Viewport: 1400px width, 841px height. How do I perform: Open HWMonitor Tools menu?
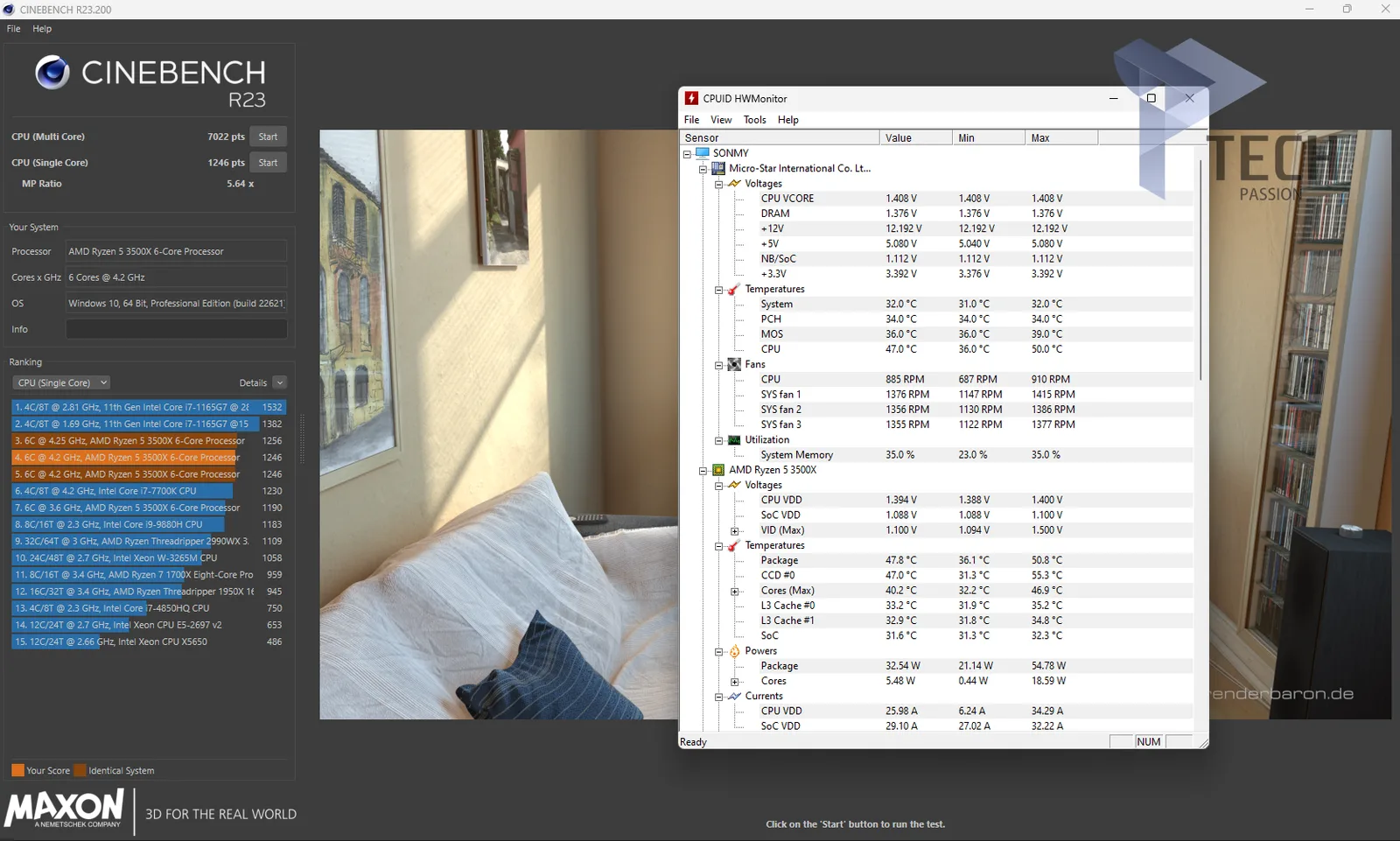[754, 120]
